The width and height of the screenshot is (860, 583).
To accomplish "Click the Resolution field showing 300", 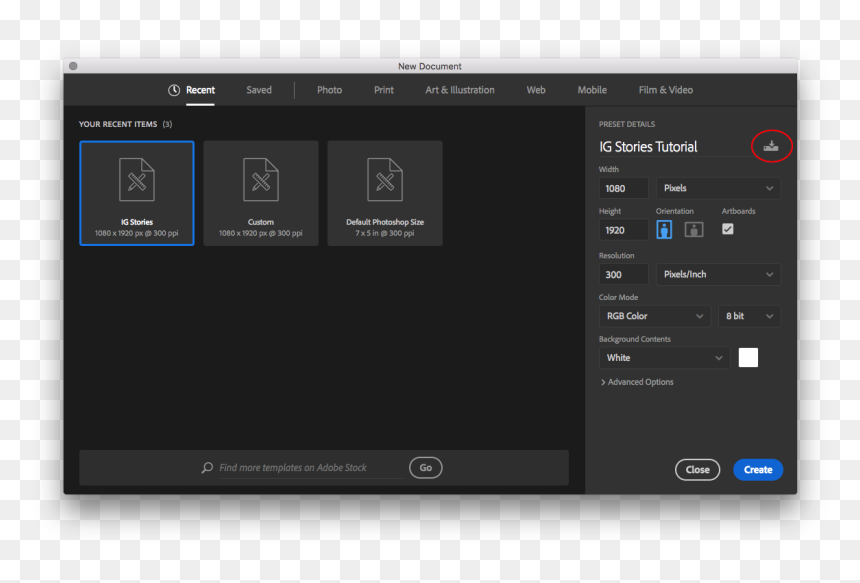I will (624, 274).
